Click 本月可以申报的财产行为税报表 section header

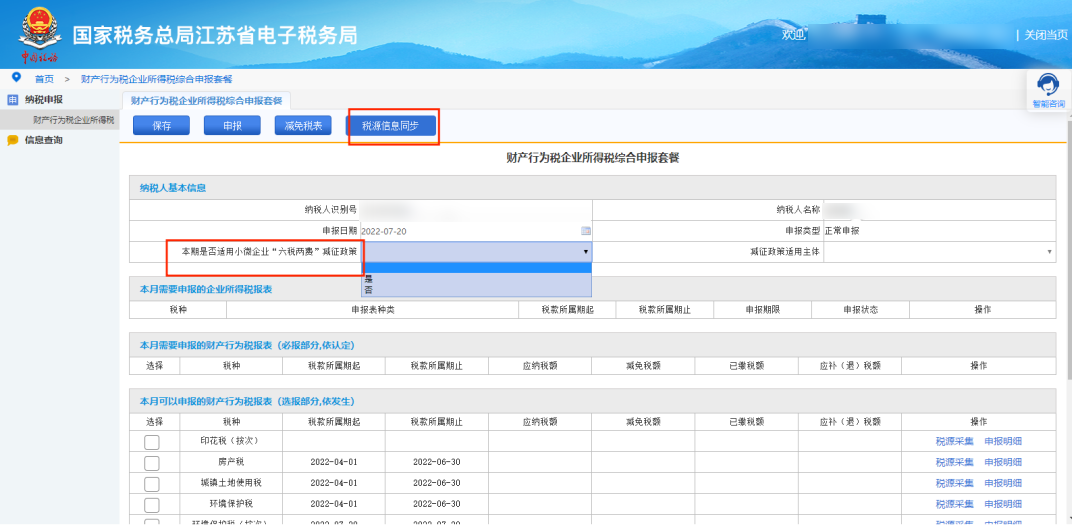point(592,401)
